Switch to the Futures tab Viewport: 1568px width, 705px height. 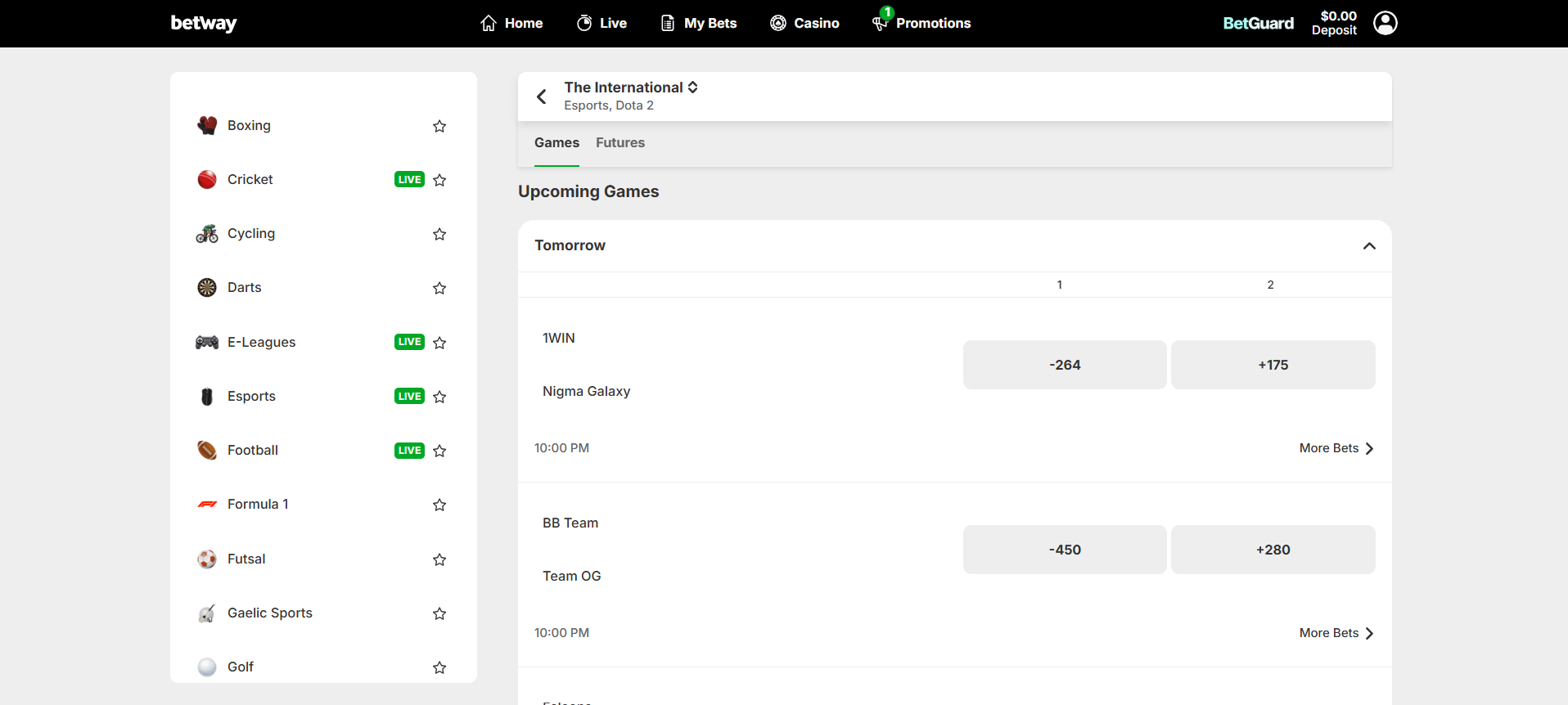coord(620,142)
